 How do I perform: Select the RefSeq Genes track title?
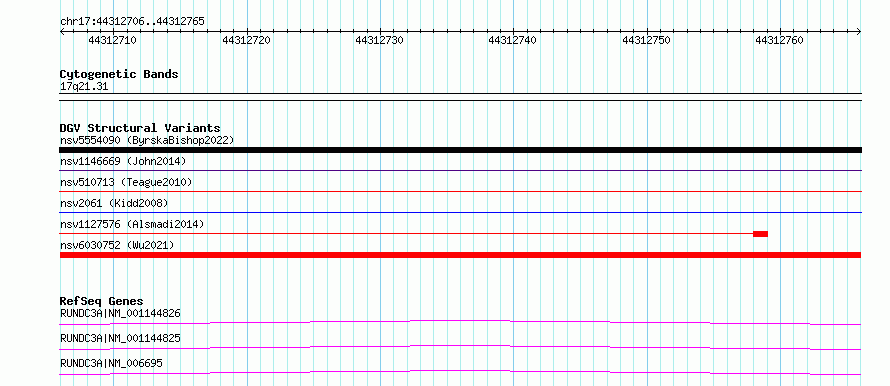coord(102,301)
